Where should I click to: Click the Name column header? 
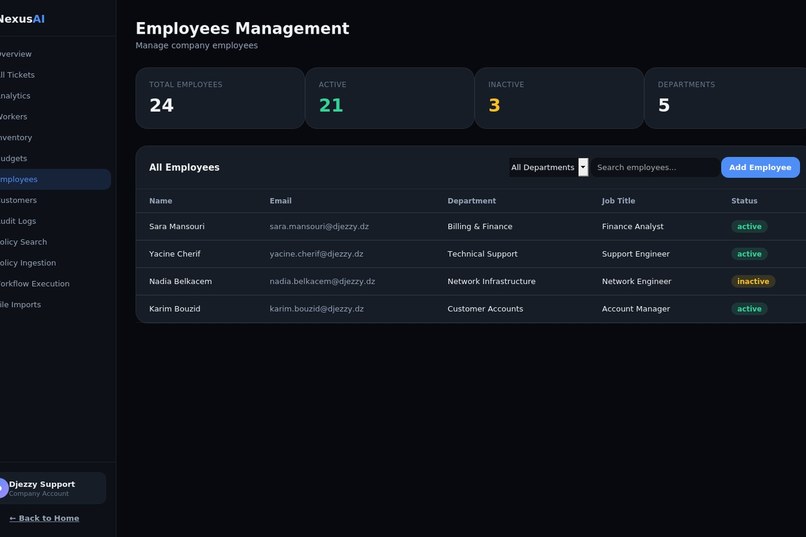click(x=161, y=201)
